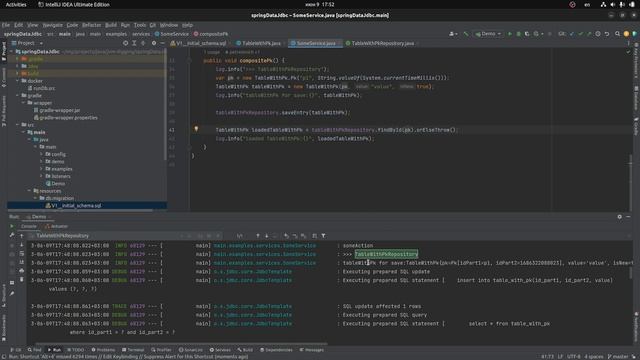Go to next search occurrence arrow

267,236
